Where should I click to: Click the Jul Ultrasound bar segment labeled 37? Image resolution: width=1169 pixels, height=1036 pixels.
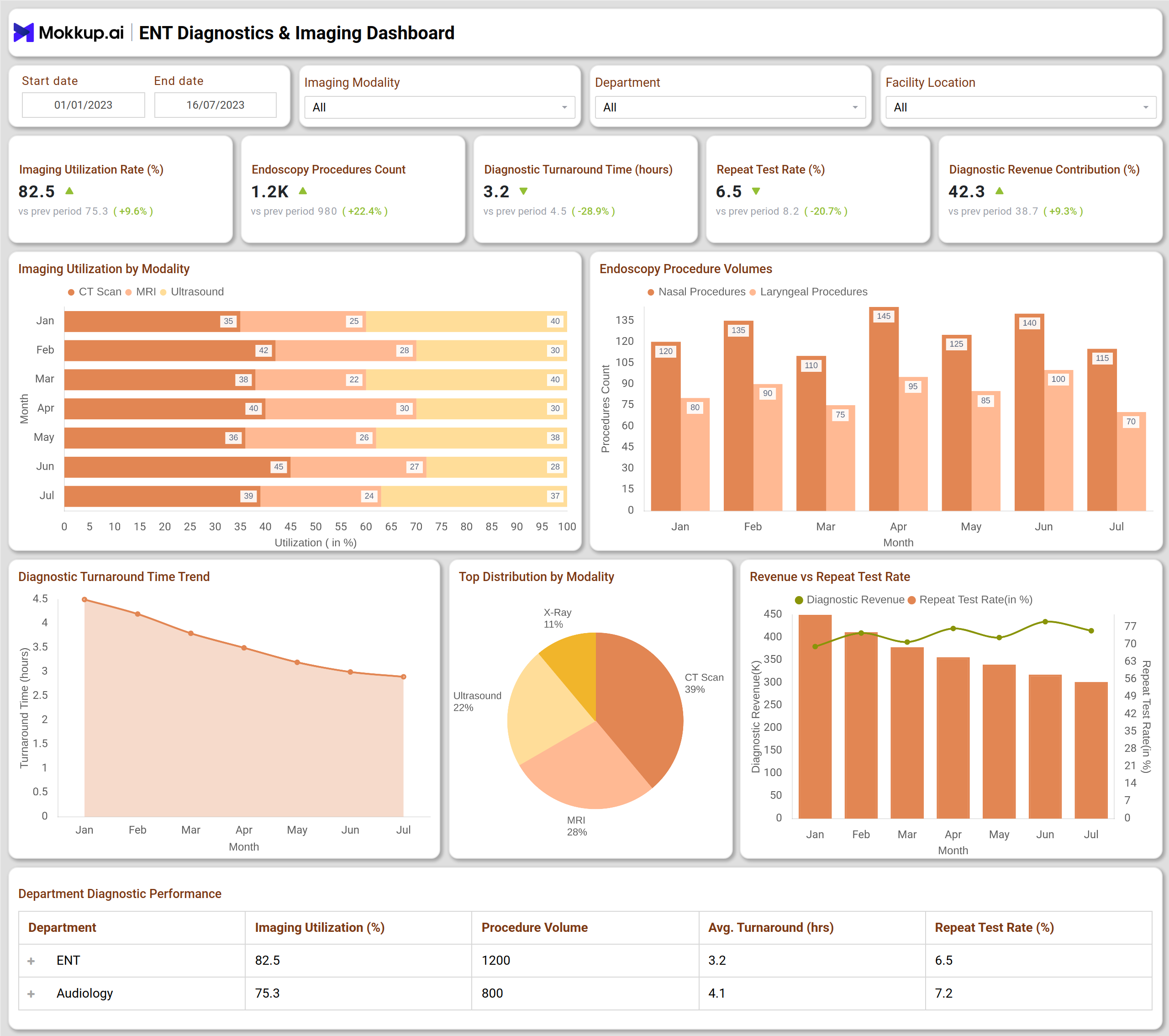(474, 497)
